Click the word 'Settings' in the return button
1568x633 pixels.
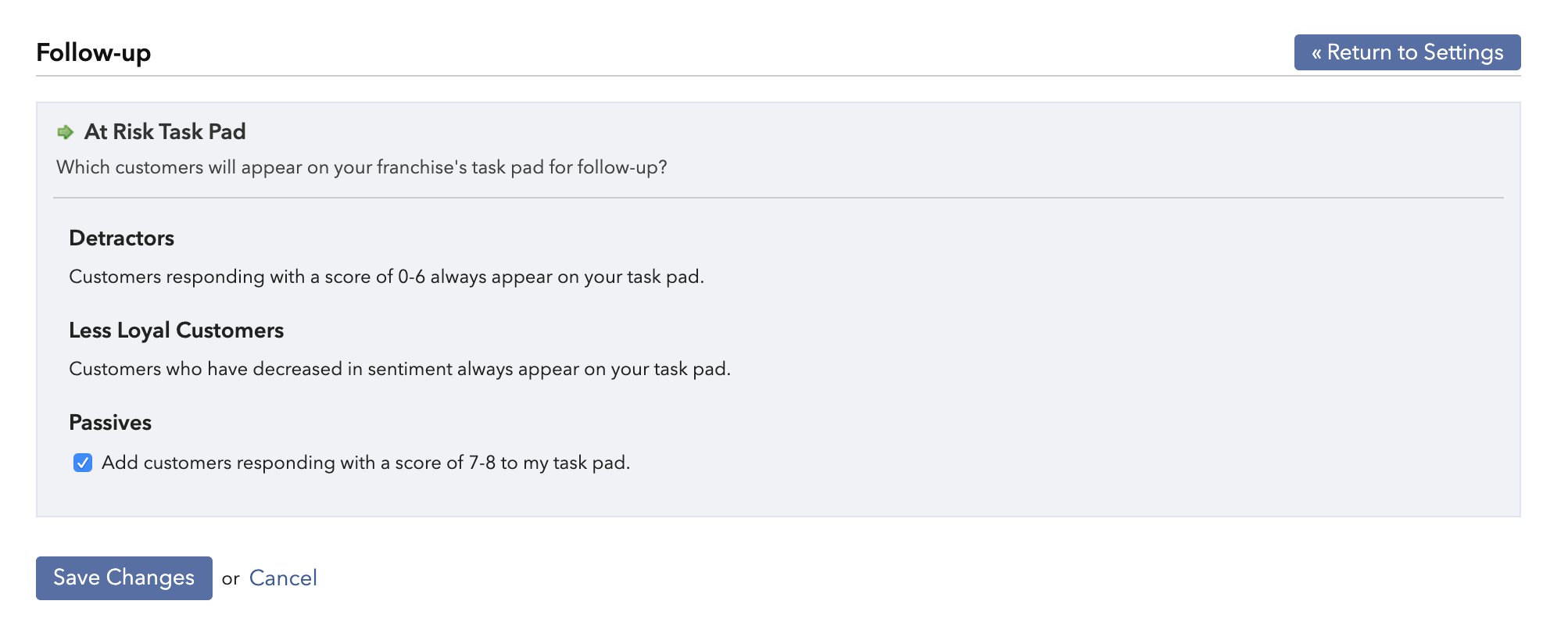(1463, 52)
